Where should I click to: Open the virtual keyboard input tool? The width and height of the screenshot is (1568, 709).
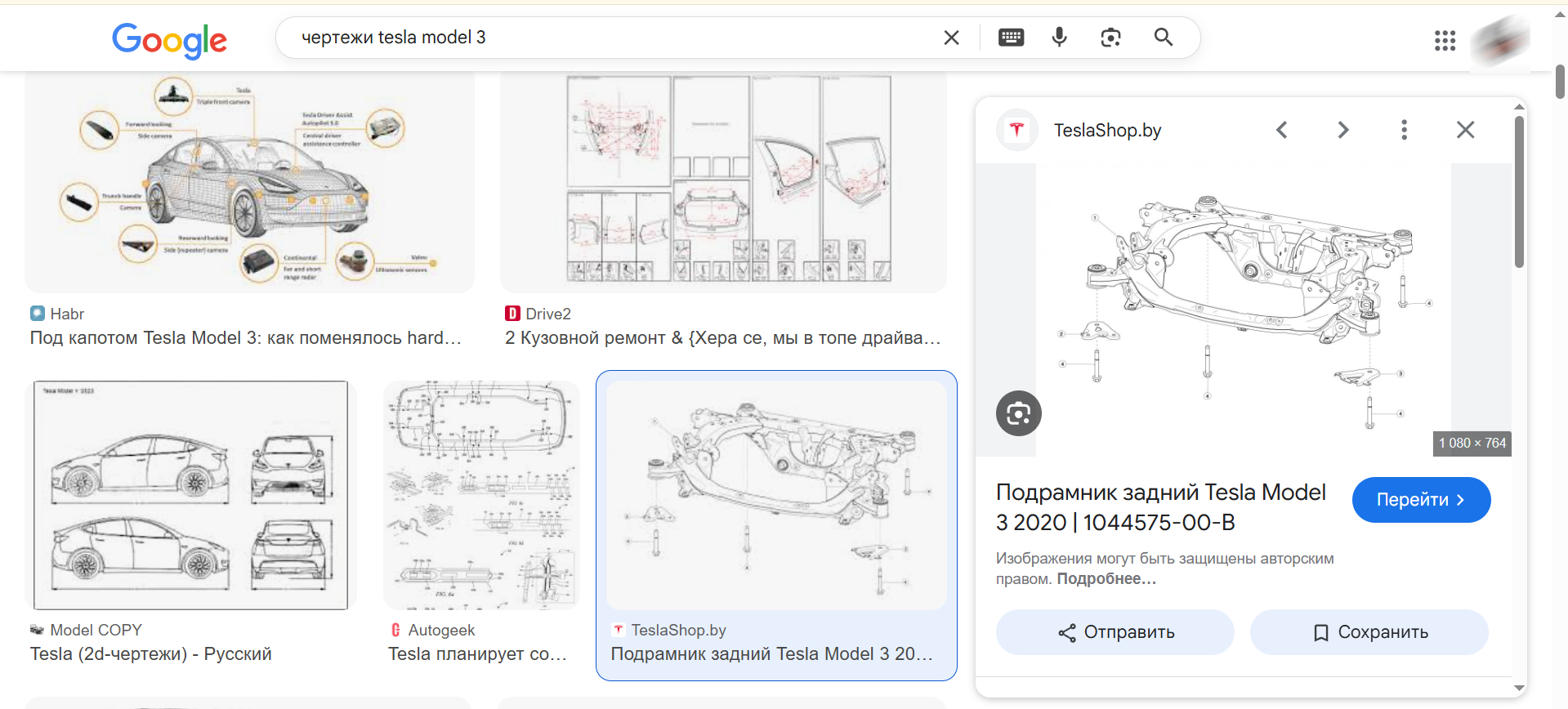[1011, 38]
